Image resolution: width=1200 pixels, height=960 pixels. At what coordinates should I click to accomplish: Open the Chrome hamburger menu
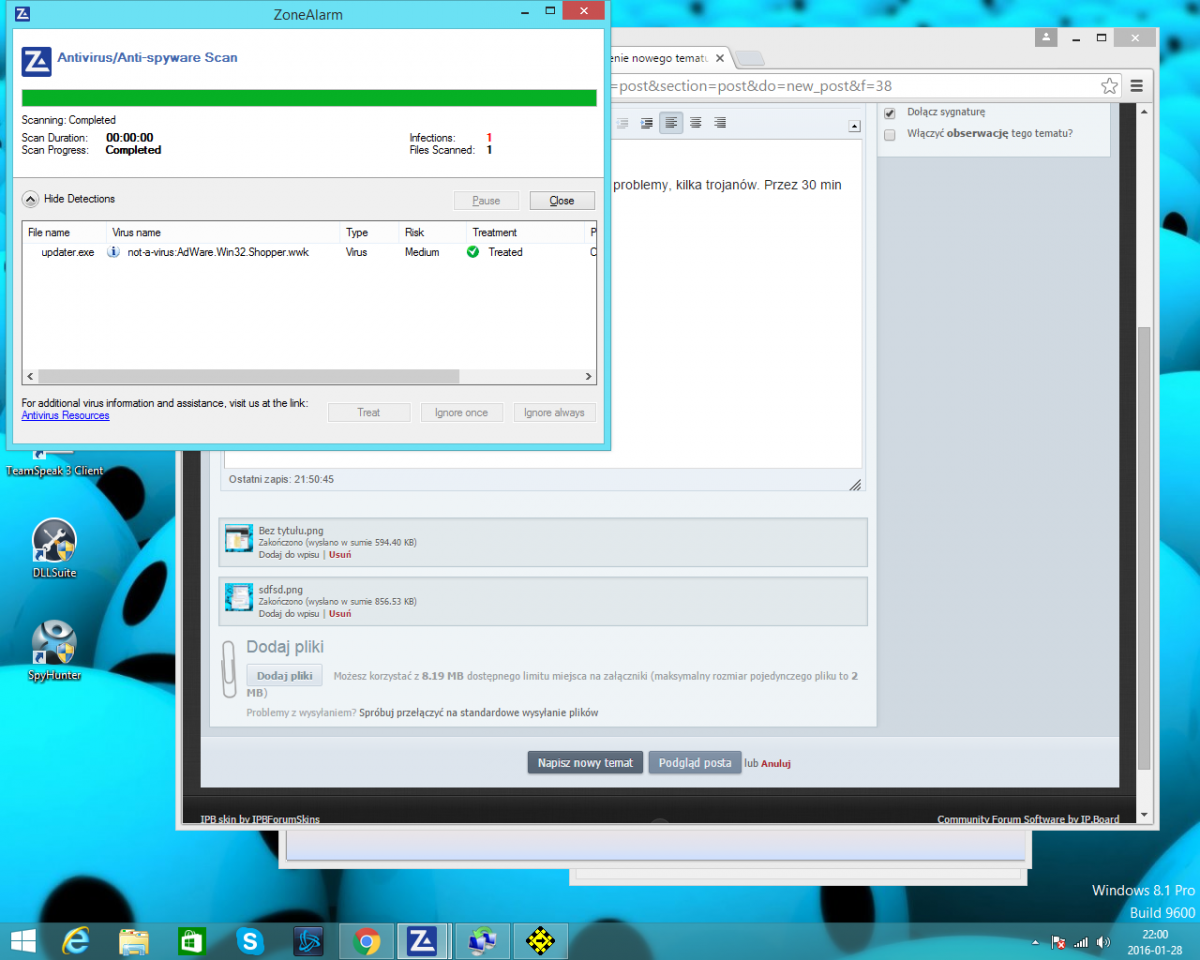pyautogui.click(x=1137, y=86)
